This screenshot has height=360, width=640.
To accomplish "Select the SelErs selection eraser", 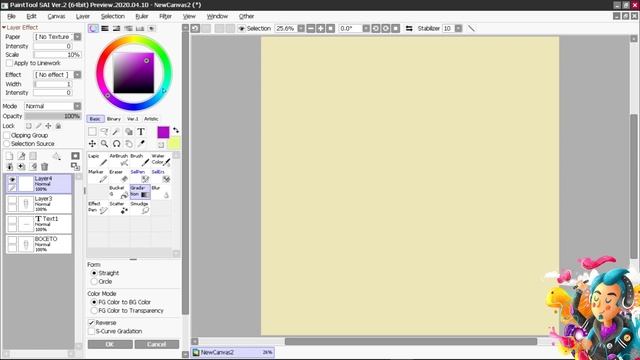I will coord(161,176).
